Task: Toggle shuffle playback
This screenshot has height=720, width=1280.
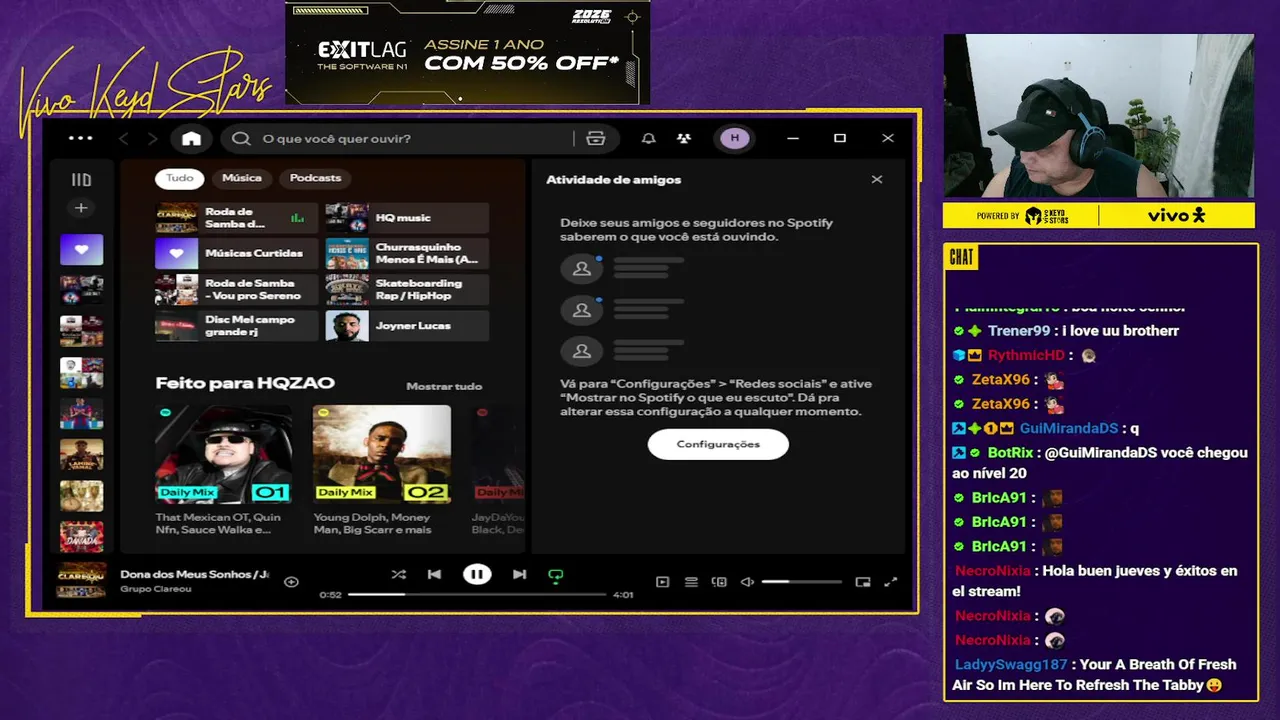Action: point(399,575)
